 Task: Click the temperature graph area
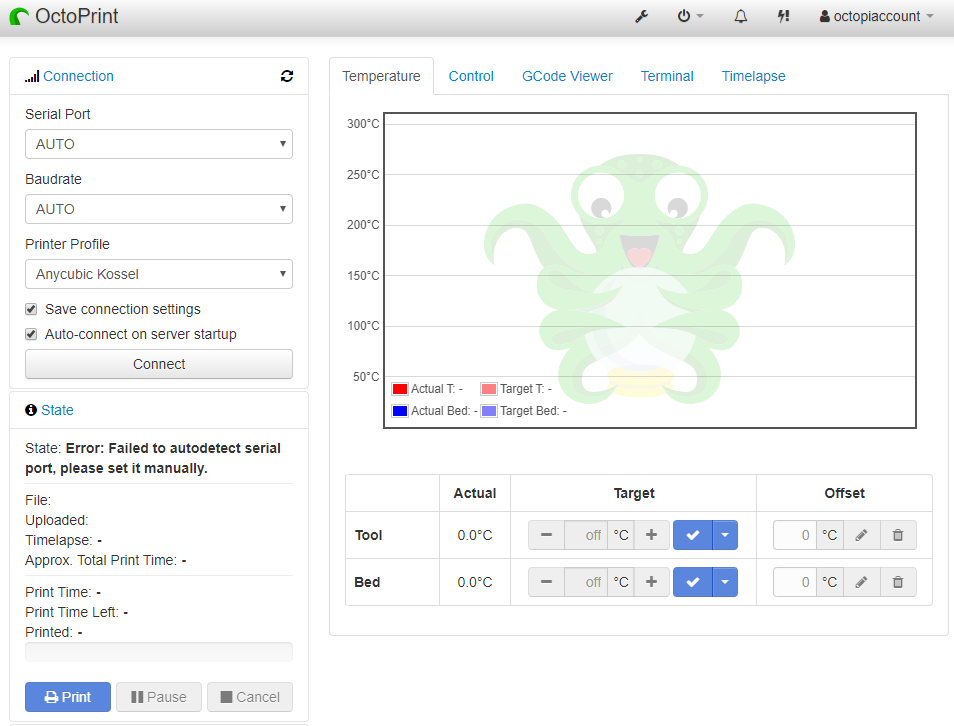[650, 270]
